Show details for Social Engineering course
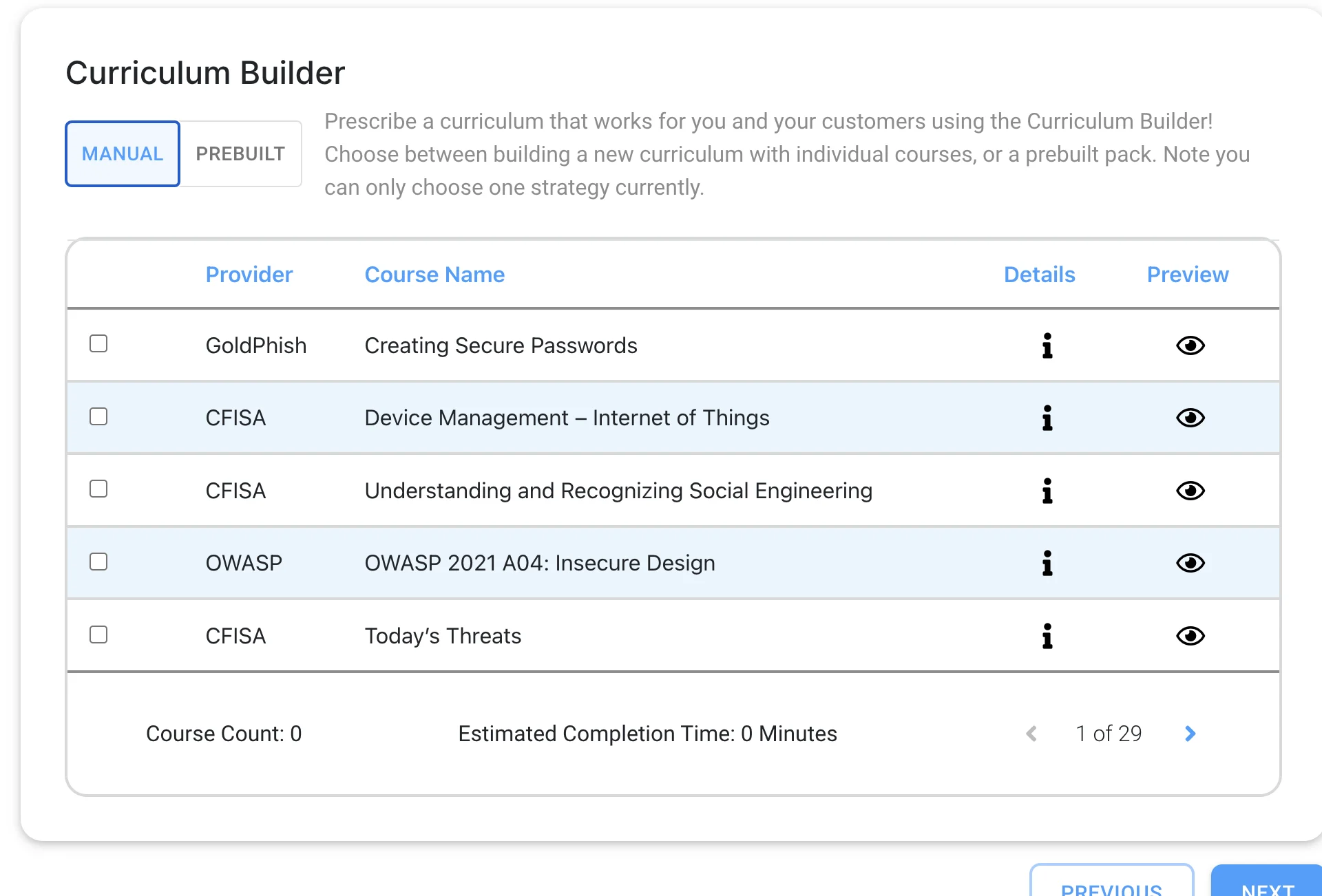This screenshot has height=896, width=1322. [x=1047, y=491]
